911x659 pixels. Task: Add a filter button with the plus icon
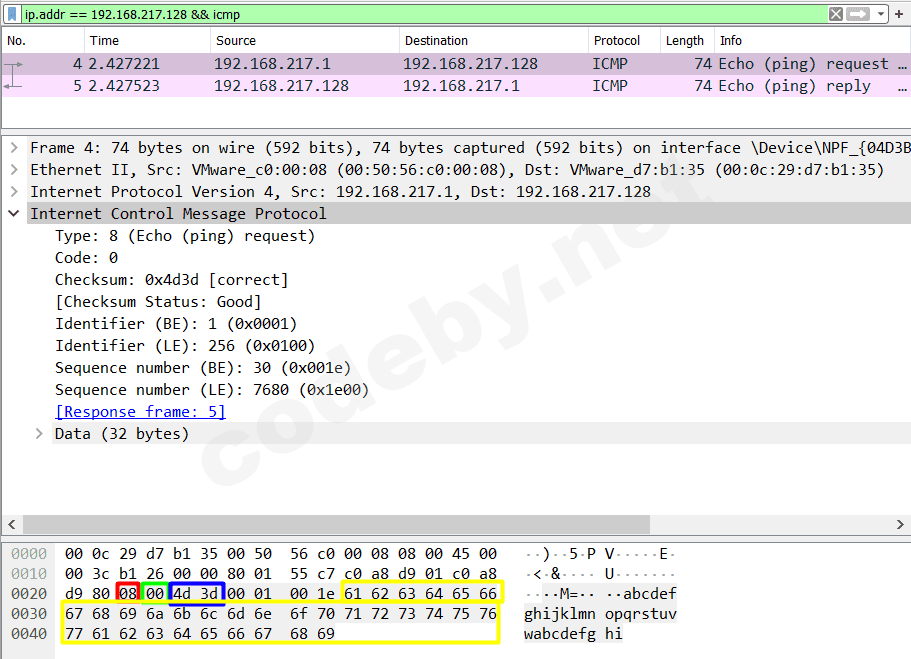(x=899, y=14)
